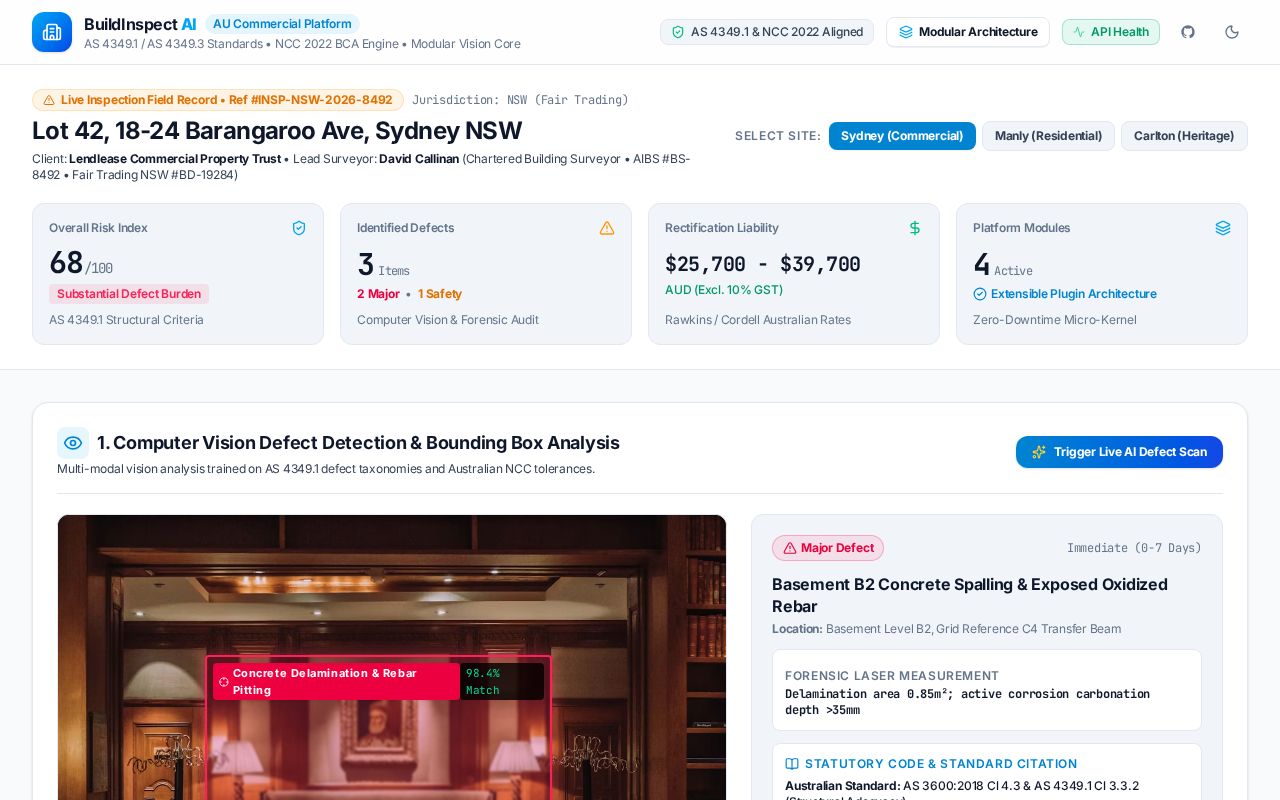1280x800 pixels.
Task: Check the API Health status button
Action: tap(1111, 32)
